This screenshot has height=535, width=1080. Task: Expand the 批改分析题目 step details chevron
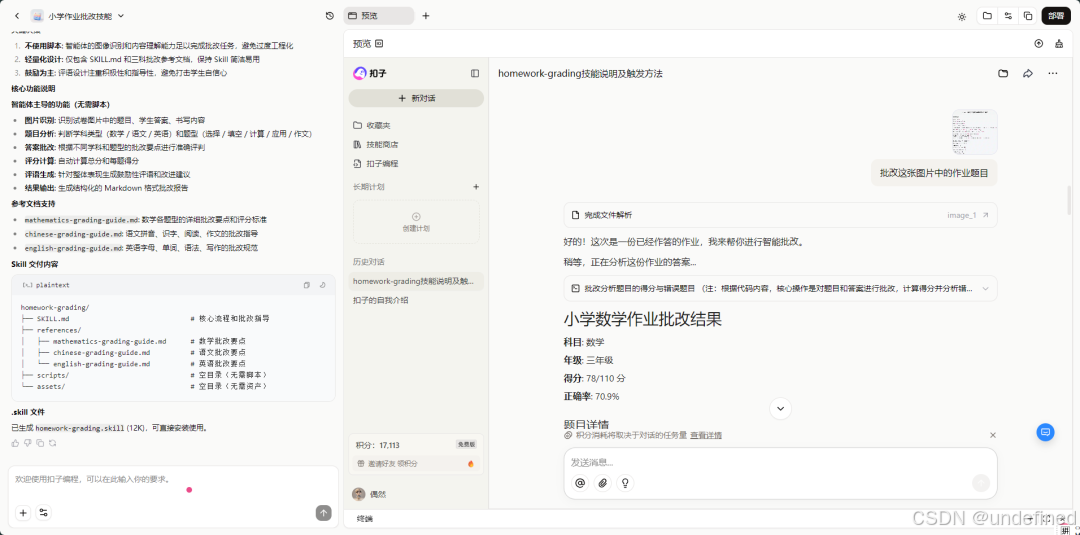[986, 289]
